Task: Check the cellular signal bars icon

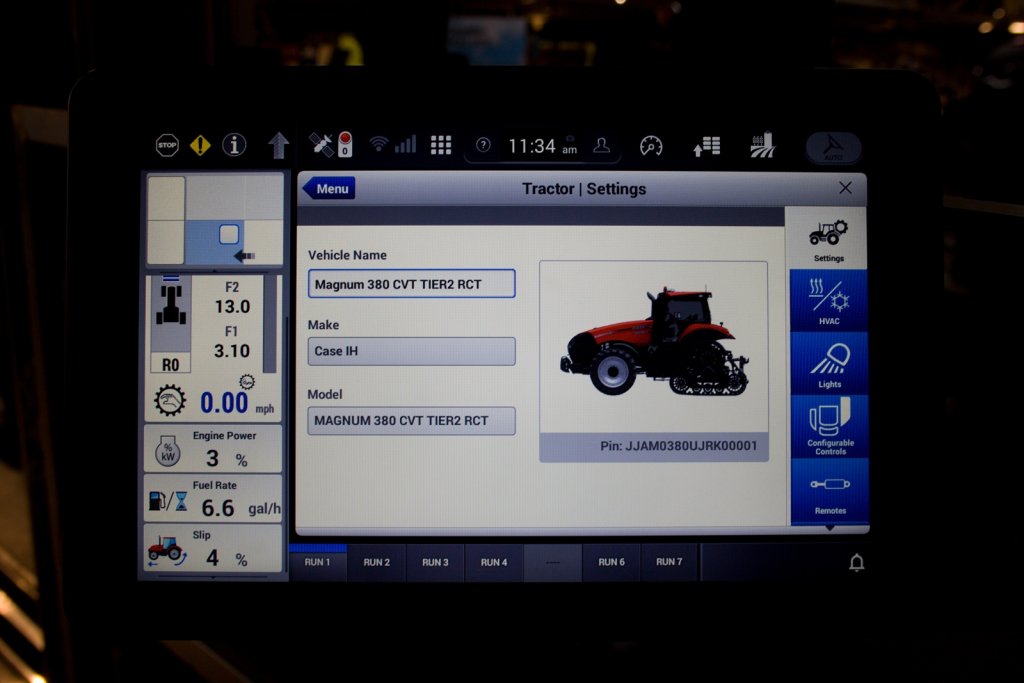Action: [x=406, y=144]
